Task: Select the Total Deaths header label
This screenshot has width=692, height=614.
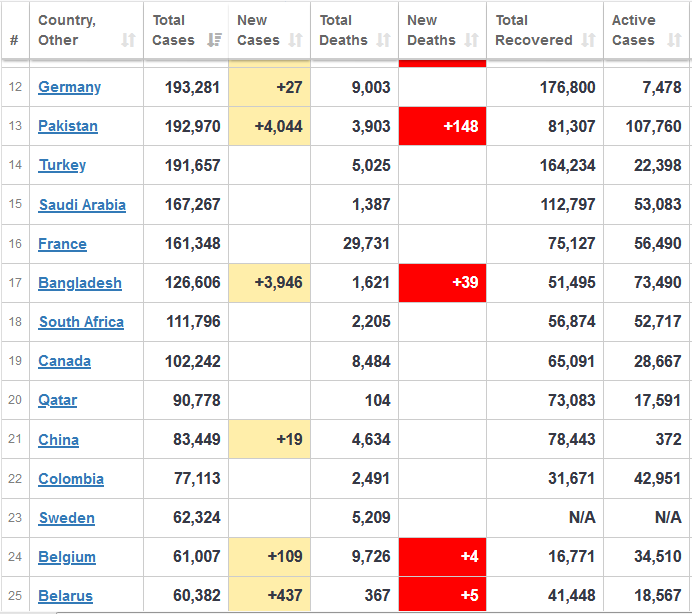Action: click(343, 30)
